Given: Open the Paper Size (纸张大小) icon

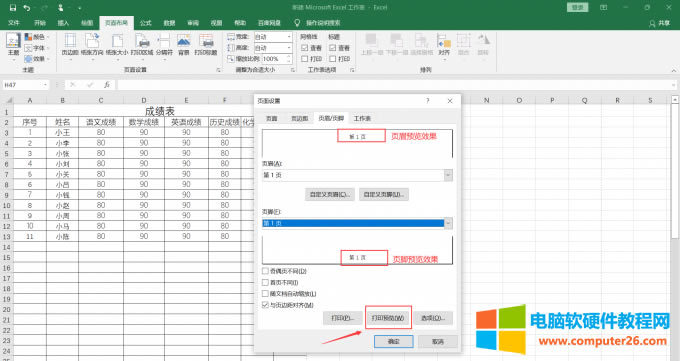Looking at the screenshot, I should (117, 44).
